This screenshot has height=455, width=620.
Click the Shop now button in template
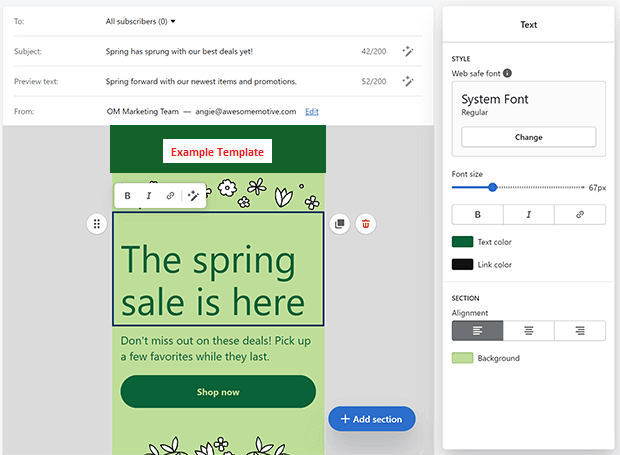pyautogui.click(x=218, y=392)
